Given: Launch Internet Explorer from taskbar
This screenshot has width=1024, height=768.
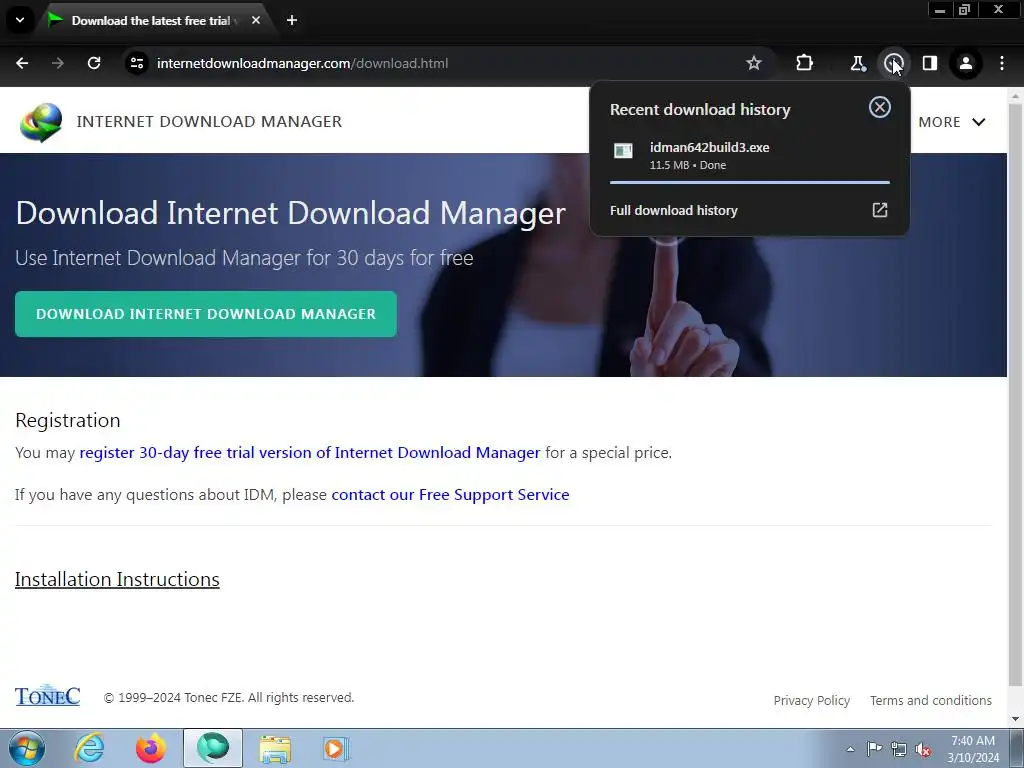Looking at the screenshot, I should click(89, 748).
